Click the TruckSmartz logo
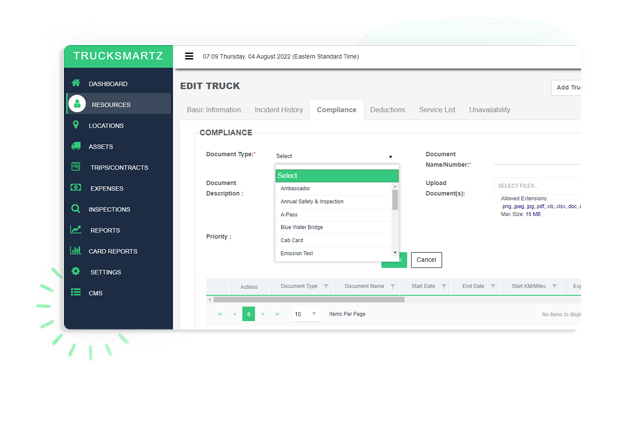630x434 pixels. (x=118, y=56)
